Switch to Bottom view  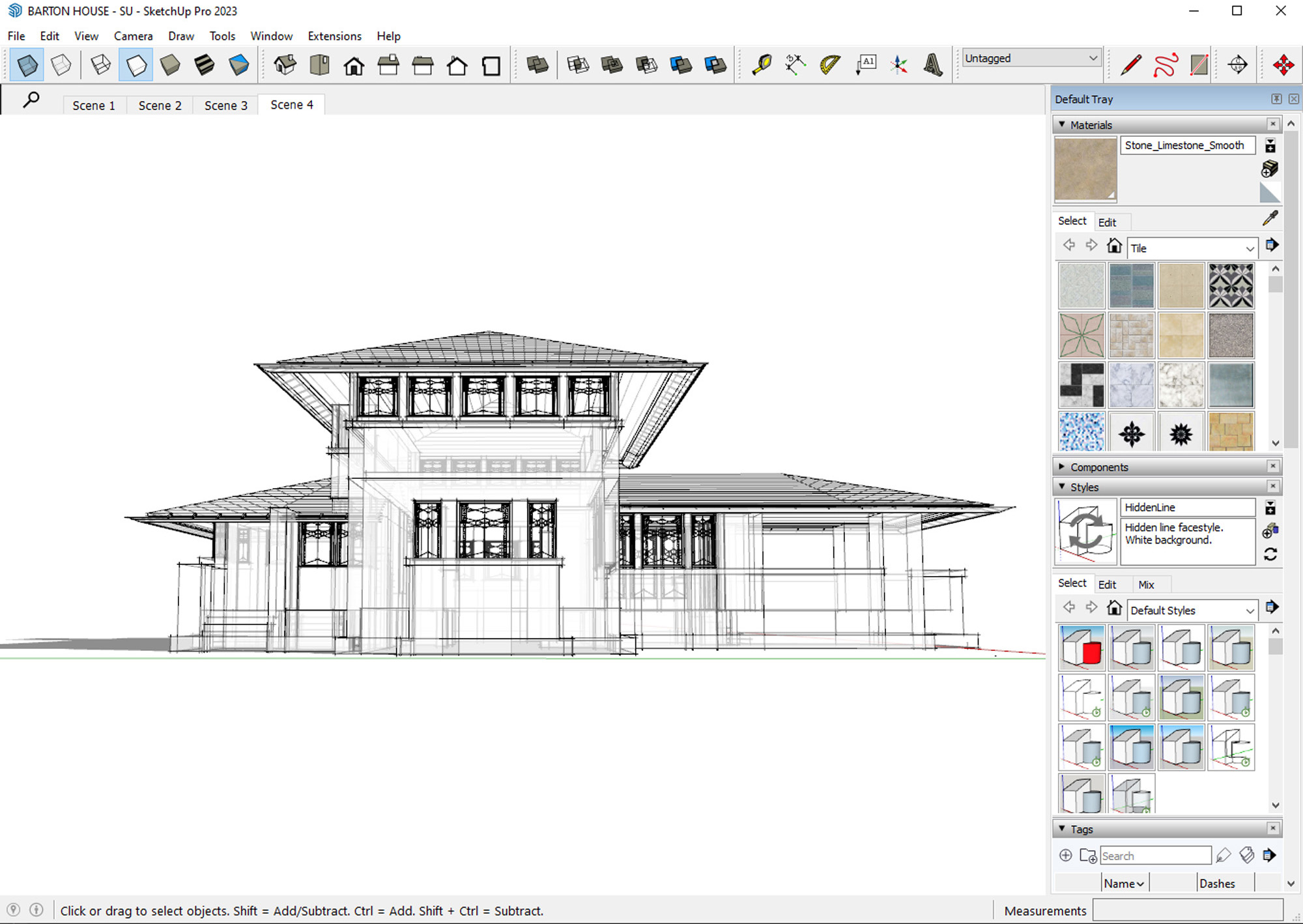[x=491, y=65]
